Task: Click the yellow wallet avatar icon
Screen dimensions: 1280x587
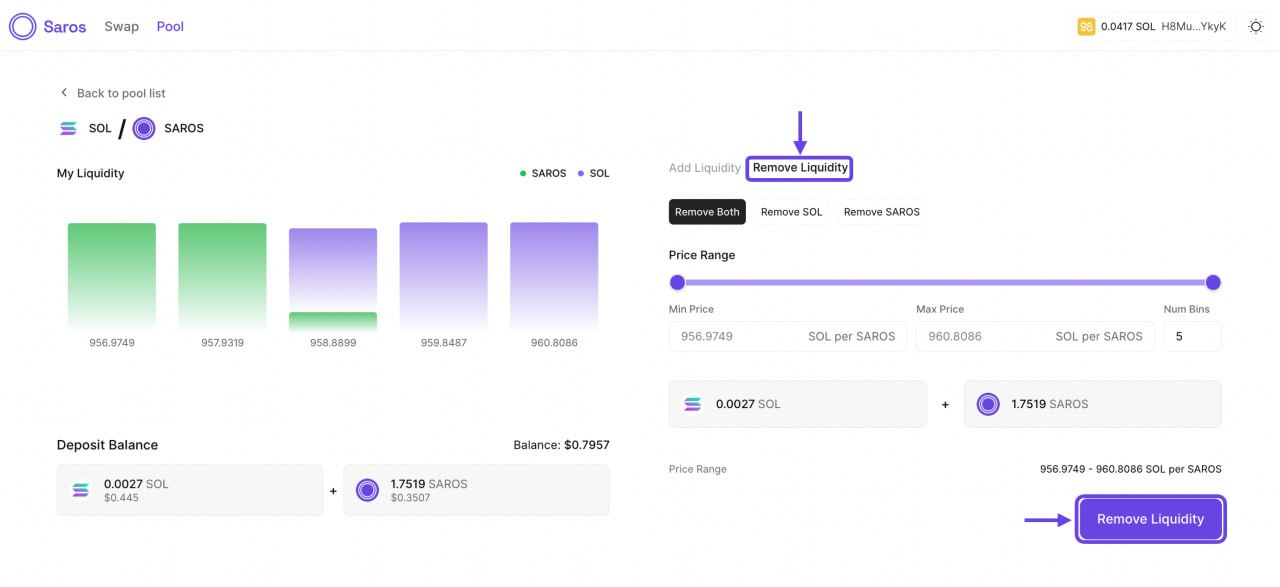Action: point(1086,27)
